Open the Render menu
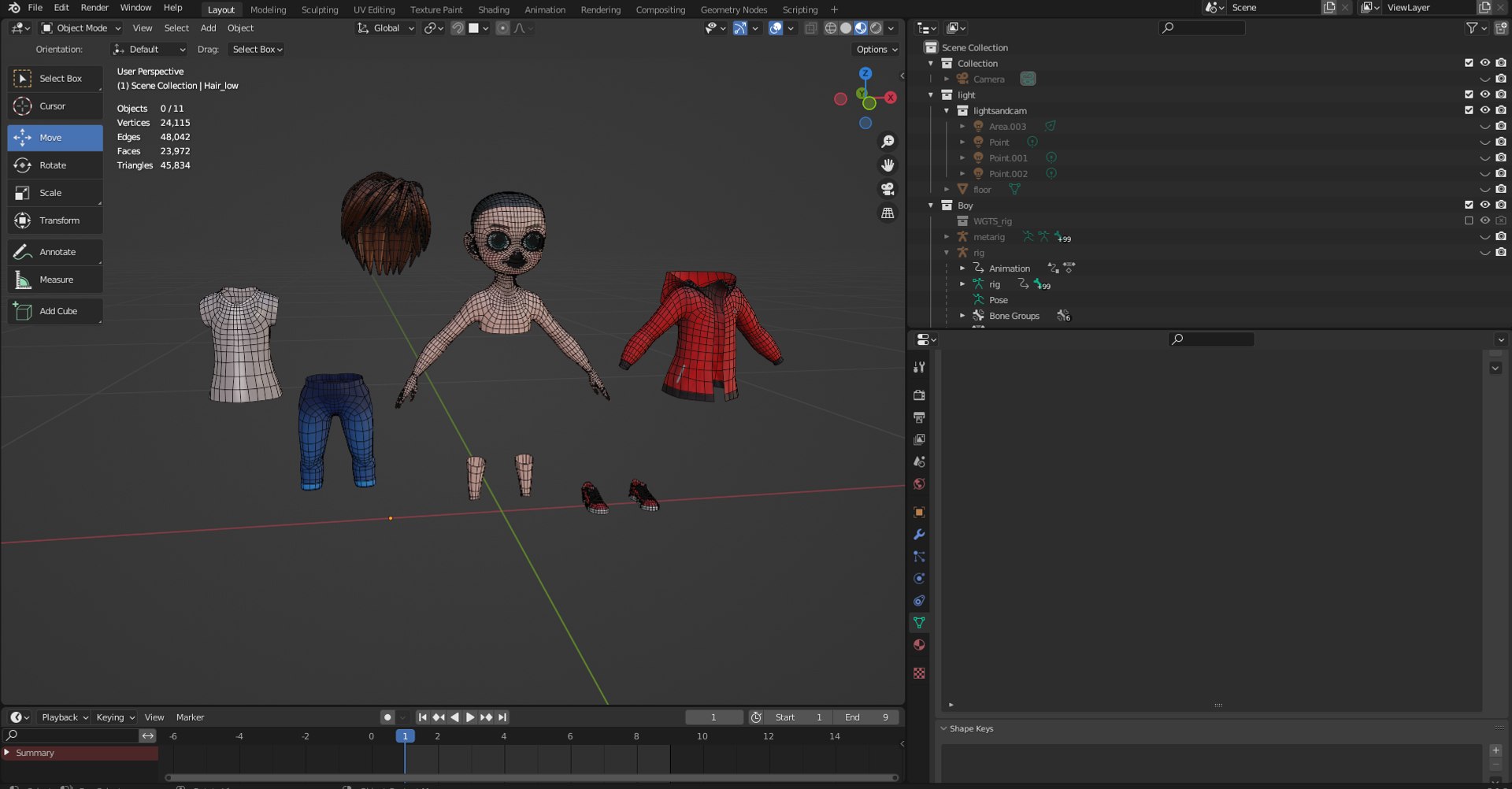This screenshot has height=789, width=1512. [94, 8]
